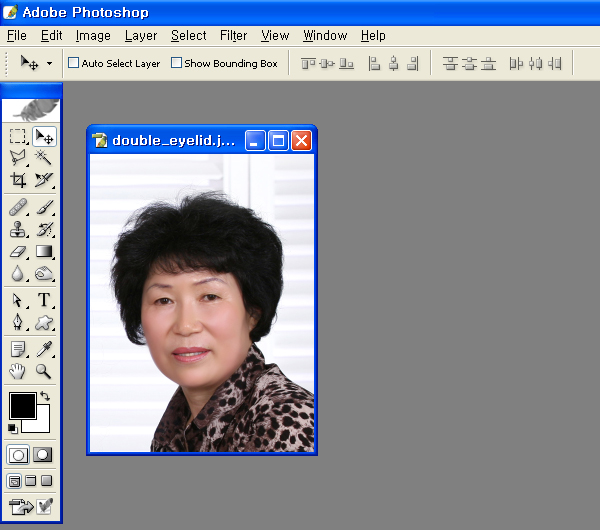Select the History Brush tool
Viewport: 600px width, 530px height.
(44, 229)
